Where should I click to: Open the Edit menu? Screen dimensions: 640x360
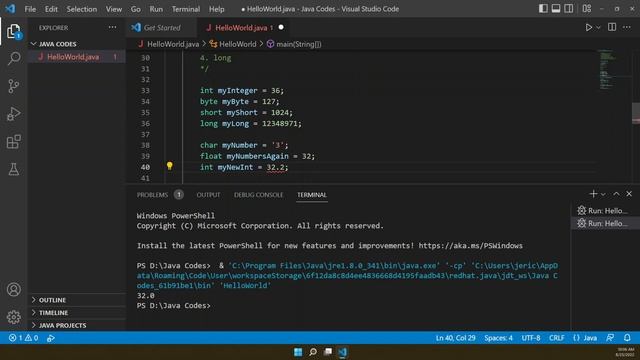click(x=51, y=9)
